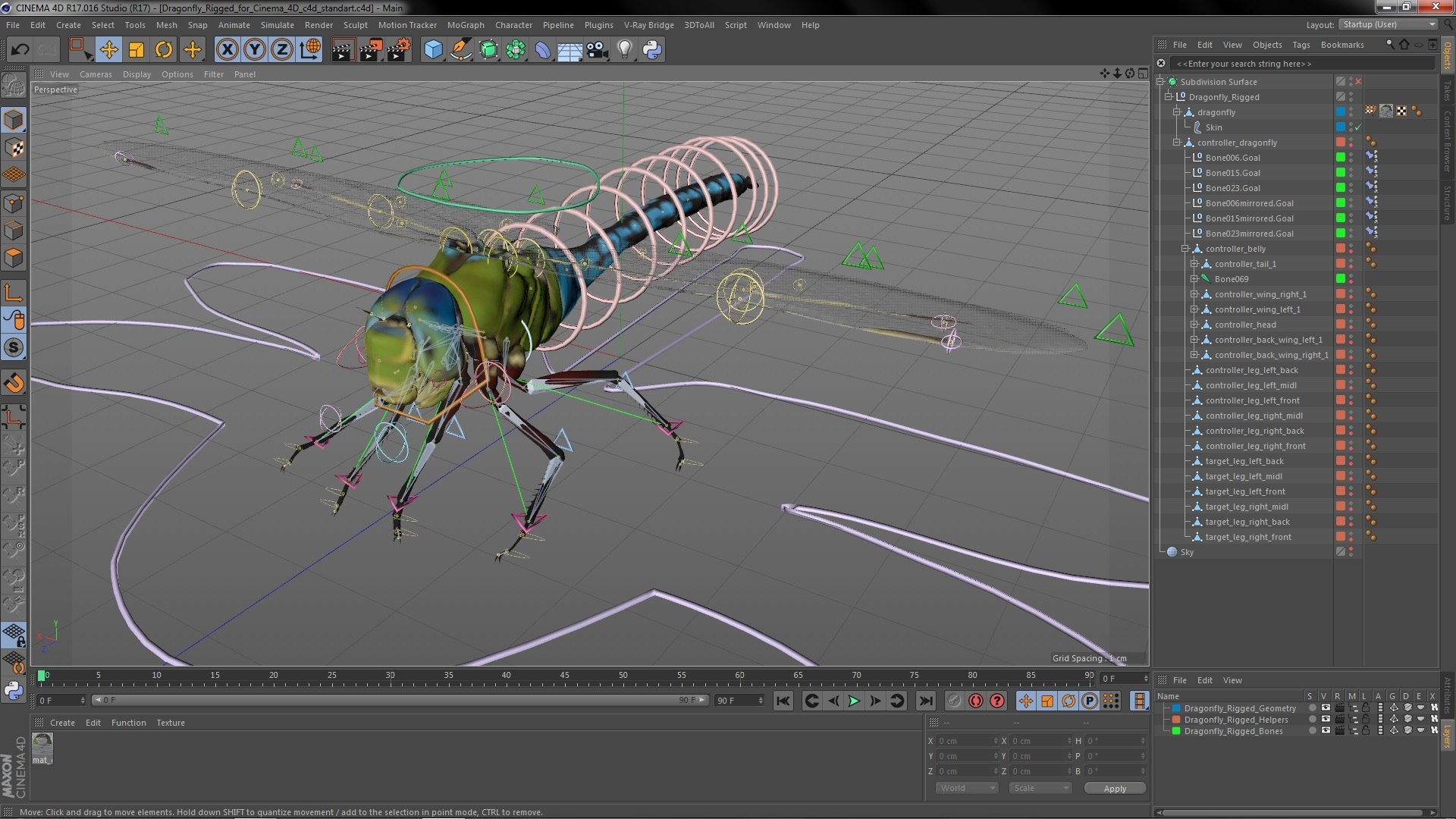
Task: Click Render View clapperboard icon
Action: point(343,50)
